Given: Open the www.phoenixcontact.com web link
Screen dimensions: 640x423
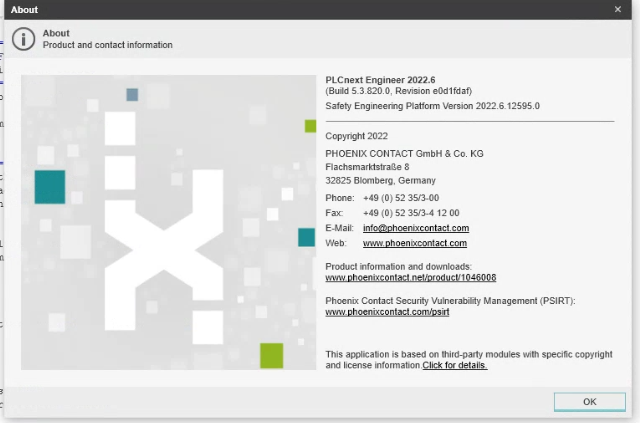Looking at the screenshot, I should (415, 243).
